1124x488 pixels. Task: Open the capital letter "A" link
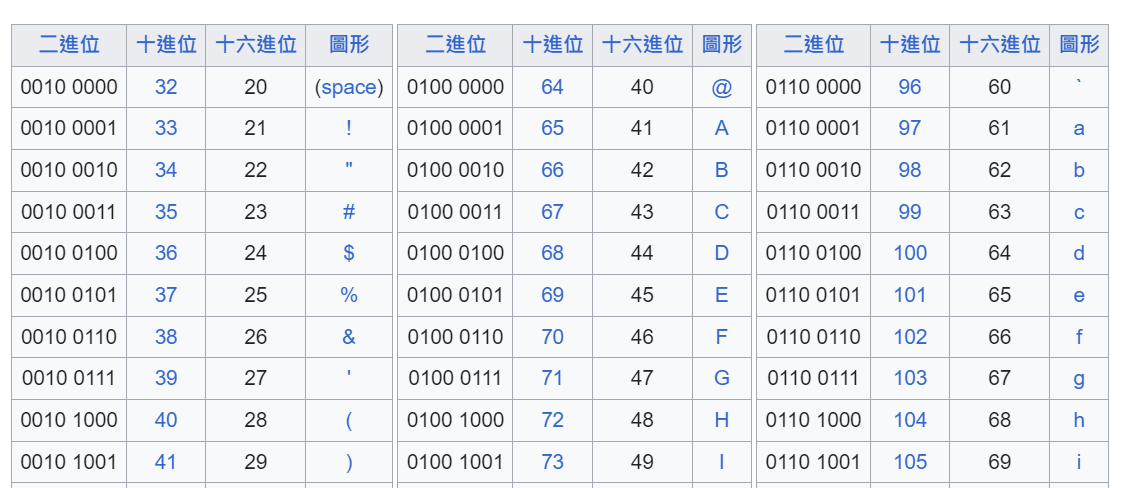click(722, 128)
